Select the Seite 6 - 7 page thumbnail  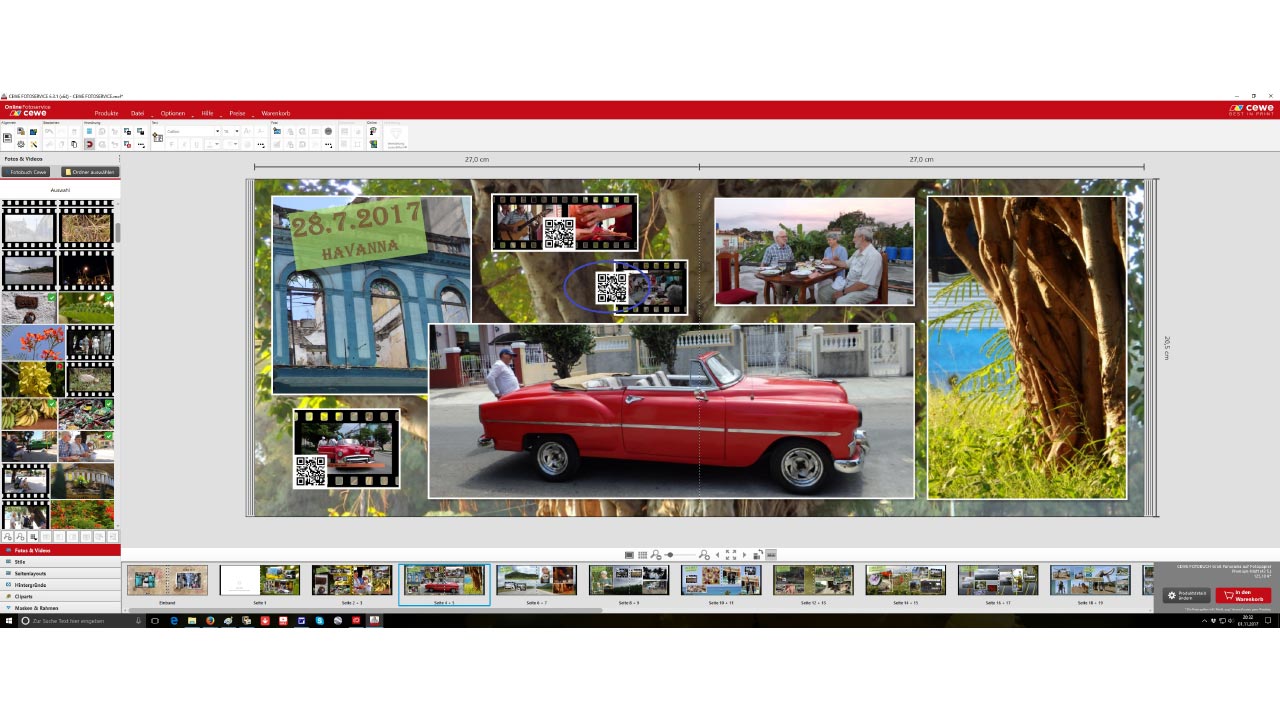(536, 581)
